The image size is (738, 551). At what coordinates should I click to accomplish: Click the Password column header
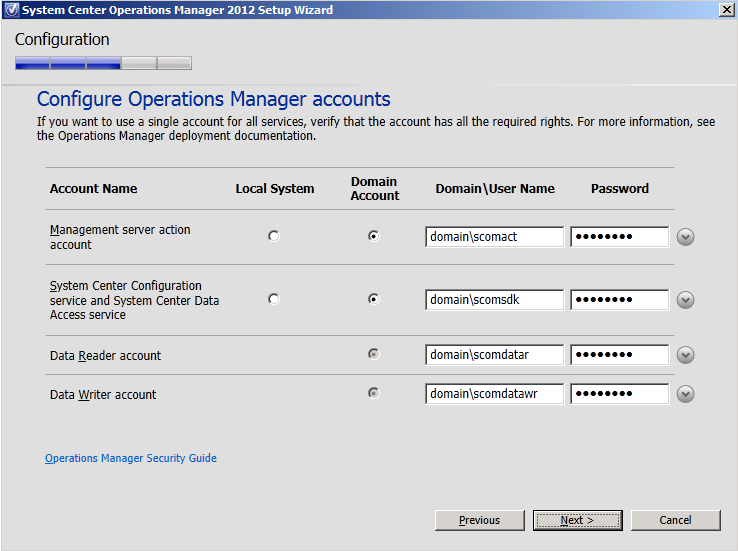[x=620, y=189]
